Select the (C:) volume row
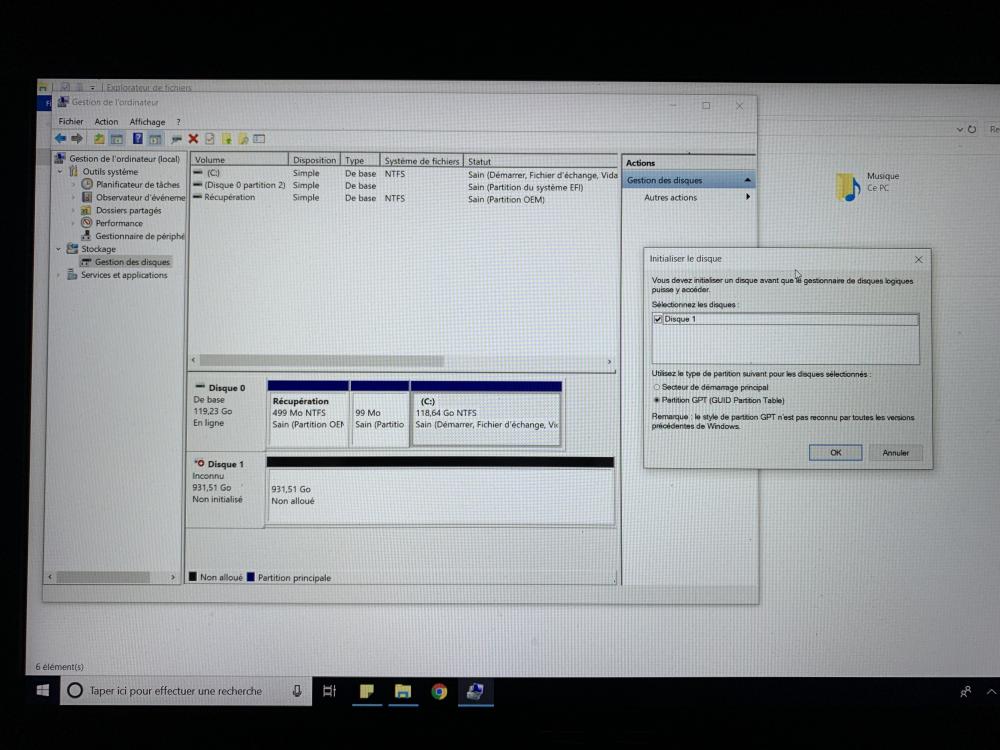Viewport: 1000px width, 750px height. click(404, 173)
